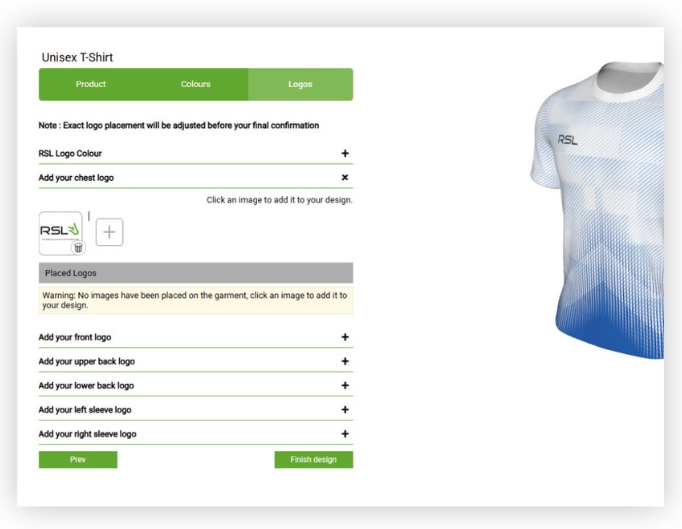Image resolution: width=682 pixels, height=529 pixels.
Task: Click plus icon beside right sleeve logo
Action: (x=345, y=434)
